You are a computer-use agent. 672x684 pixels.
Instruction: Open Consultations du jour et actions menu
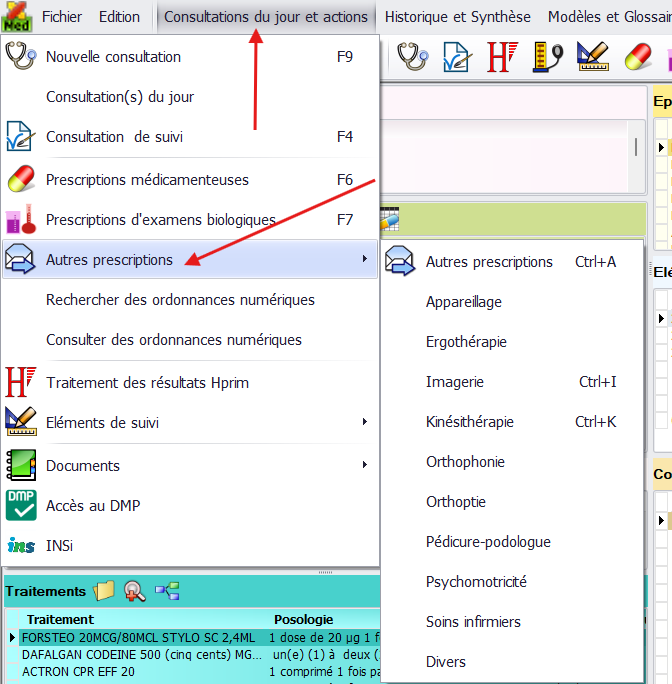pos(266,17)
